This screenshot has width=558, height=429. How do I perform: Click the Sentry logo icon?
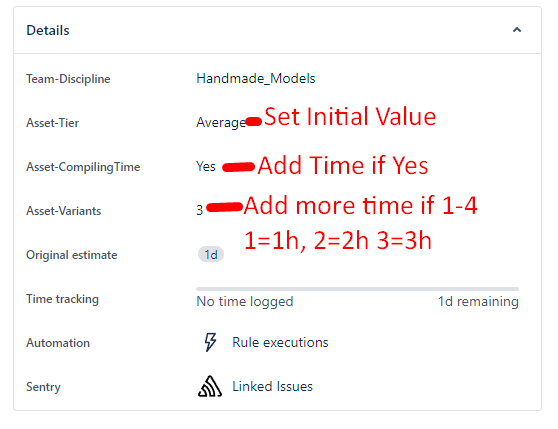(210, 386)
